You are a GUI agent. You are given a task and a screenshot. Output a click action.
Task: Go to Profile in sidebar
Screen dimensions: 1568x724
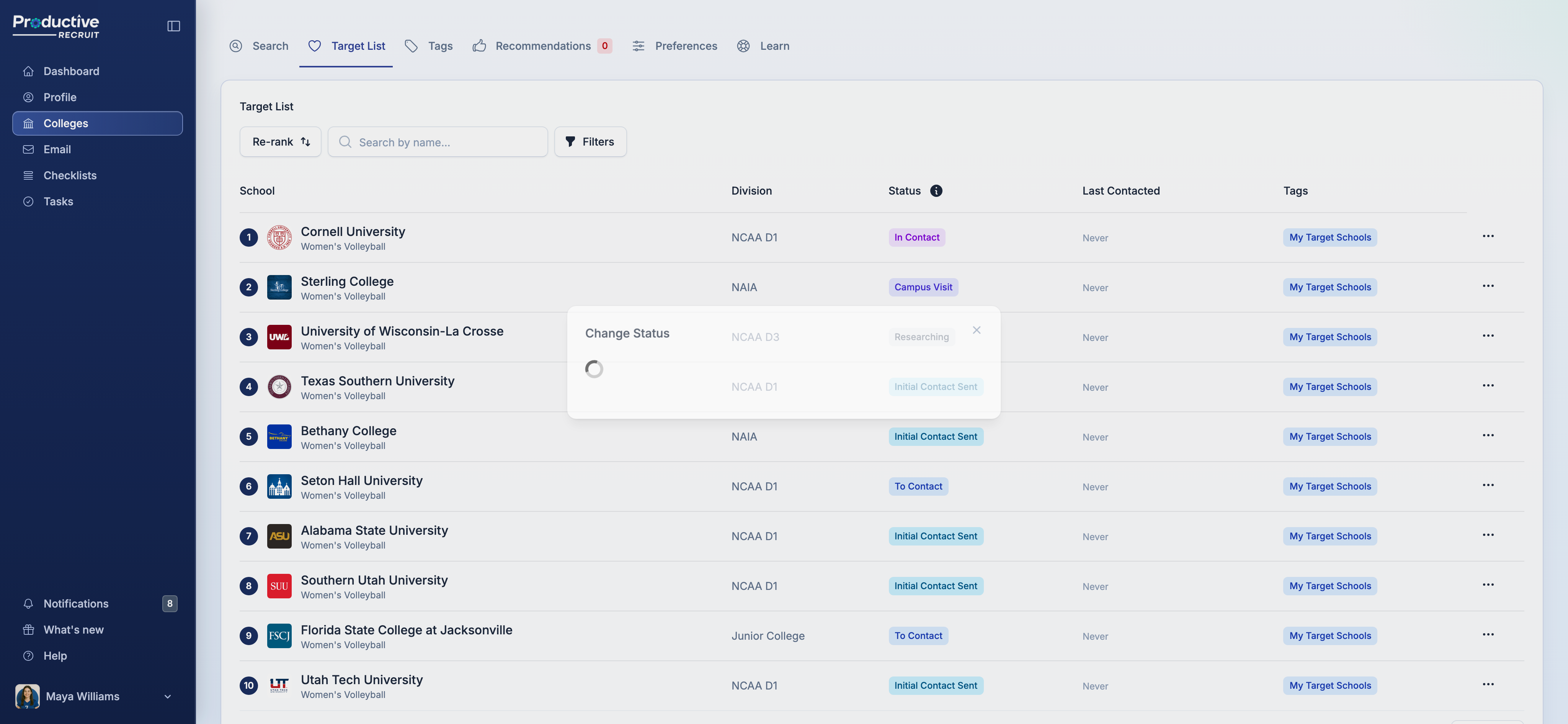[x=97, y=97]
